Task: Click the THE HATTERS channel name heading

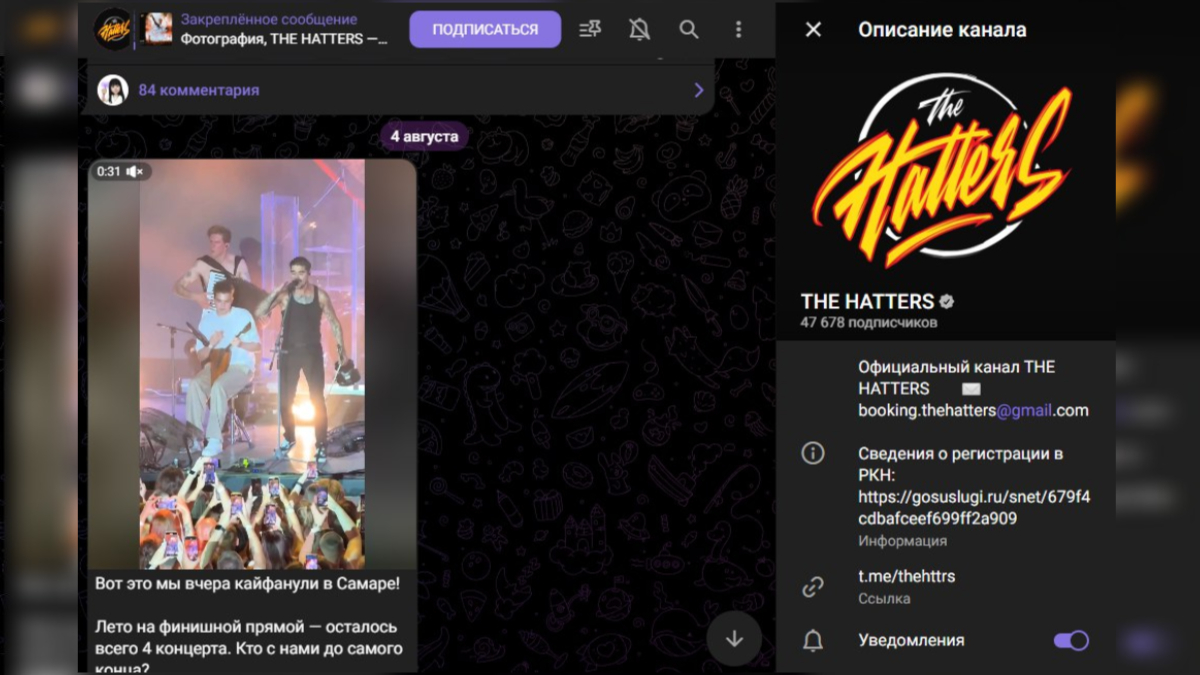Action: tap(867, 301)
